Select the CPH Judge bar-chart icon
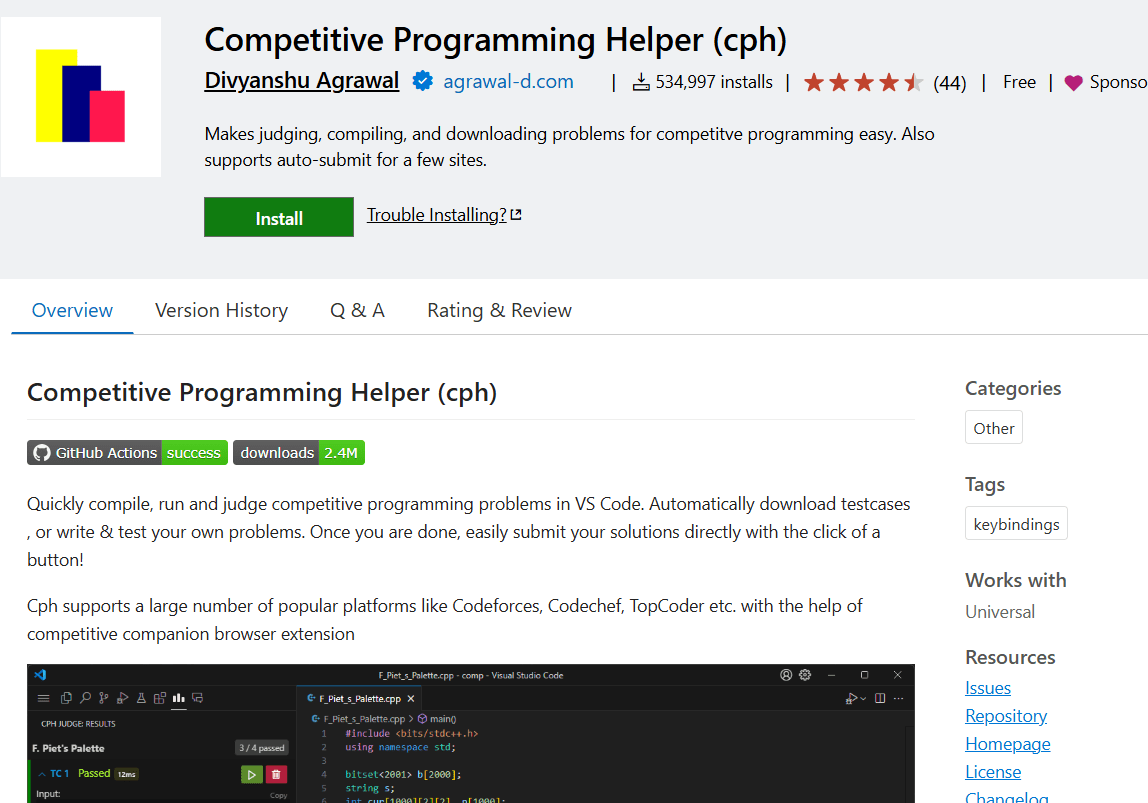Image resolution: width=1148 pixels, height=803 pixels. (179, 698)
